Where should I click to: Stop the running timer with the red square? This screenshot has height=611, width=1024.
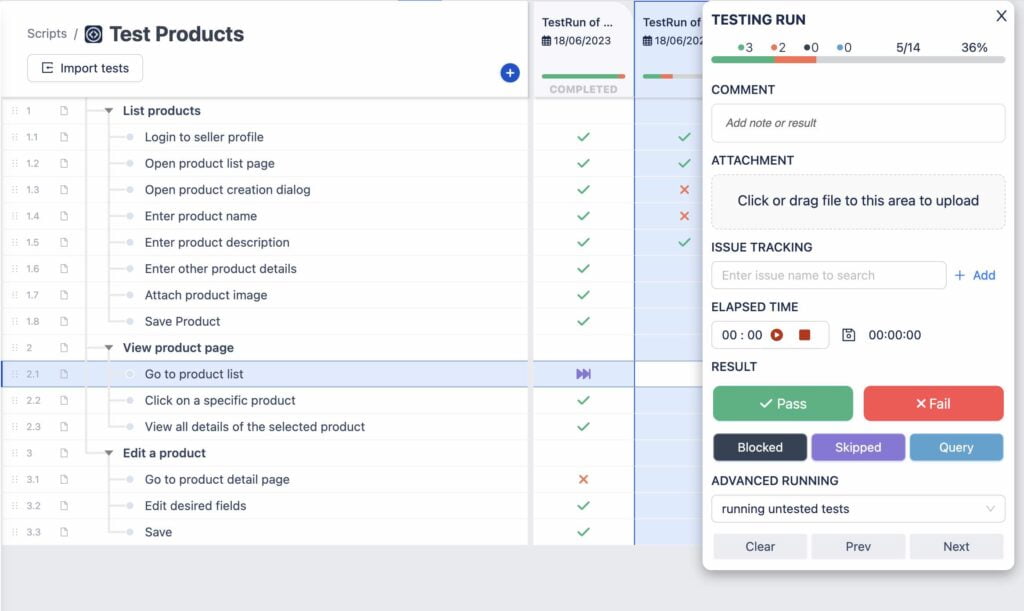tap(805, 334)
